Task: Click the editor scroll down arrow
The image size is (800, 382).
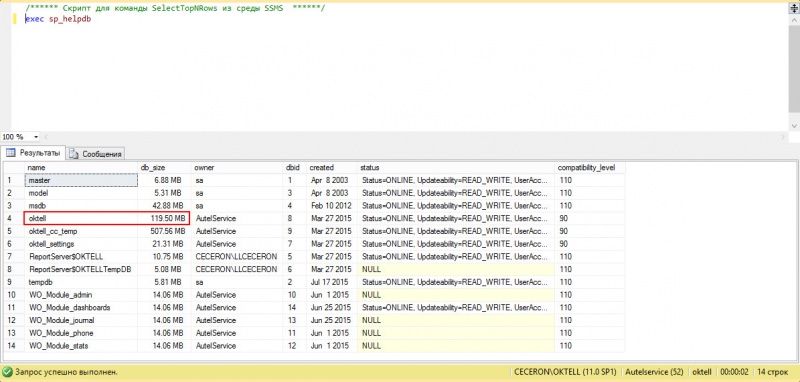Action: click(x=794, y=125)
